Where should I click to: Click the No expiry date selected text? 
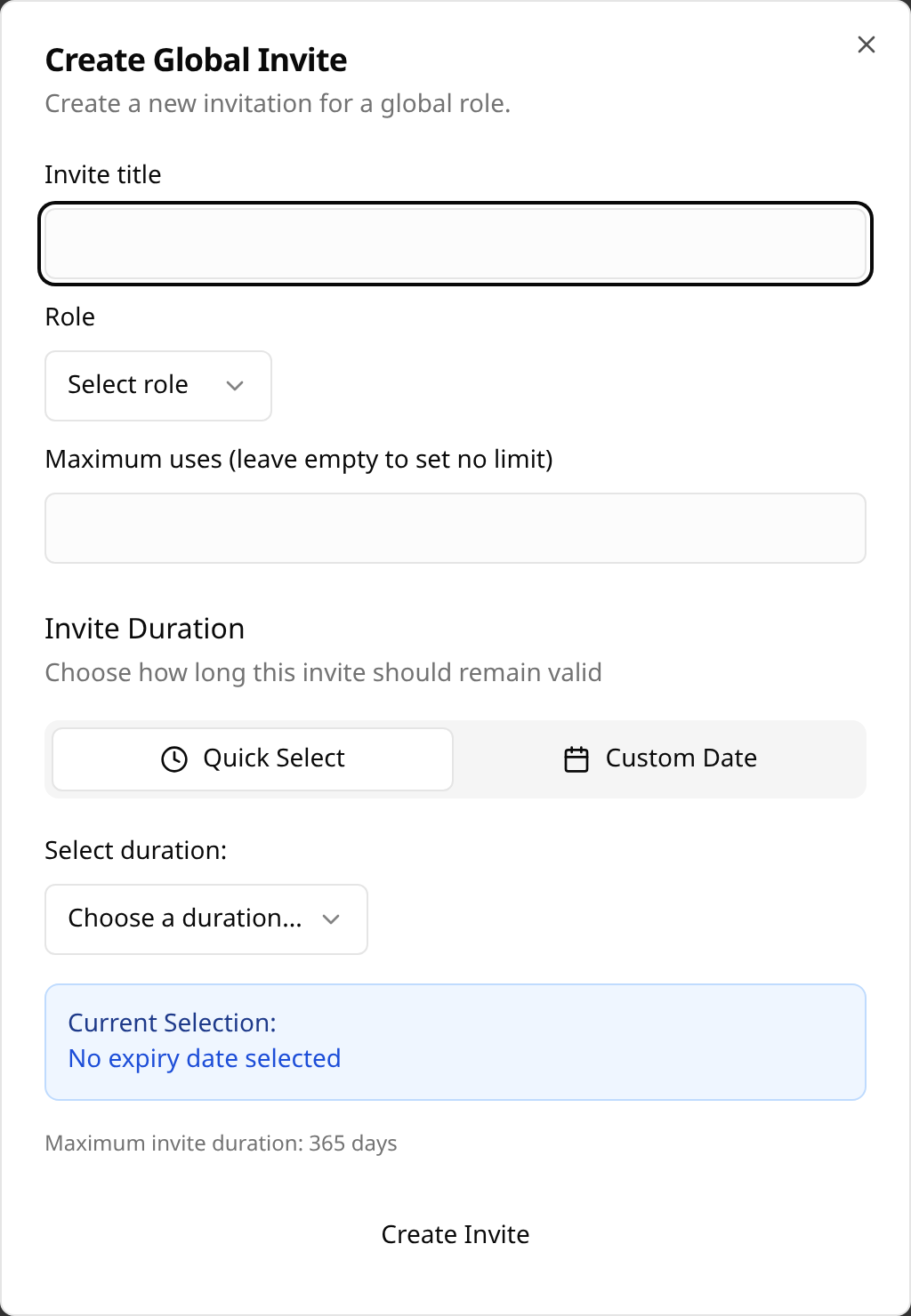pyautogui.click(x=205, y=1058)
